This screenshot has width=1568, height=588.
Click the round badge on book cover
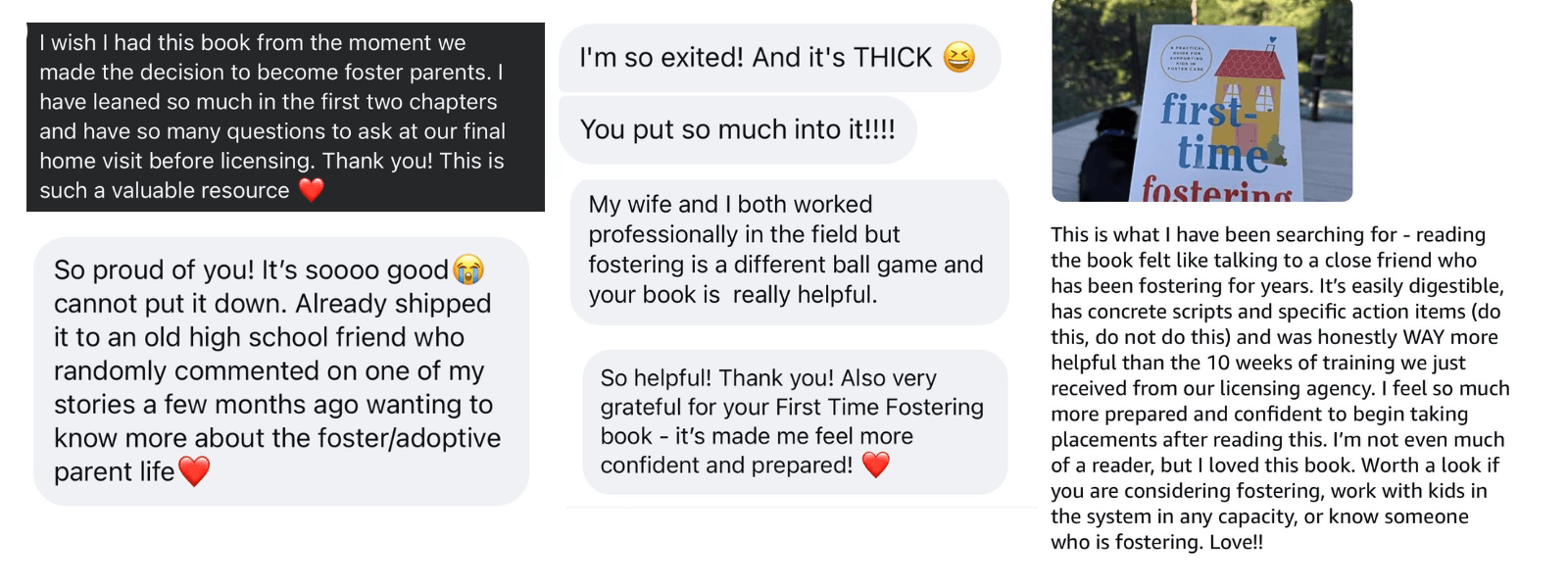(1186, 57)
